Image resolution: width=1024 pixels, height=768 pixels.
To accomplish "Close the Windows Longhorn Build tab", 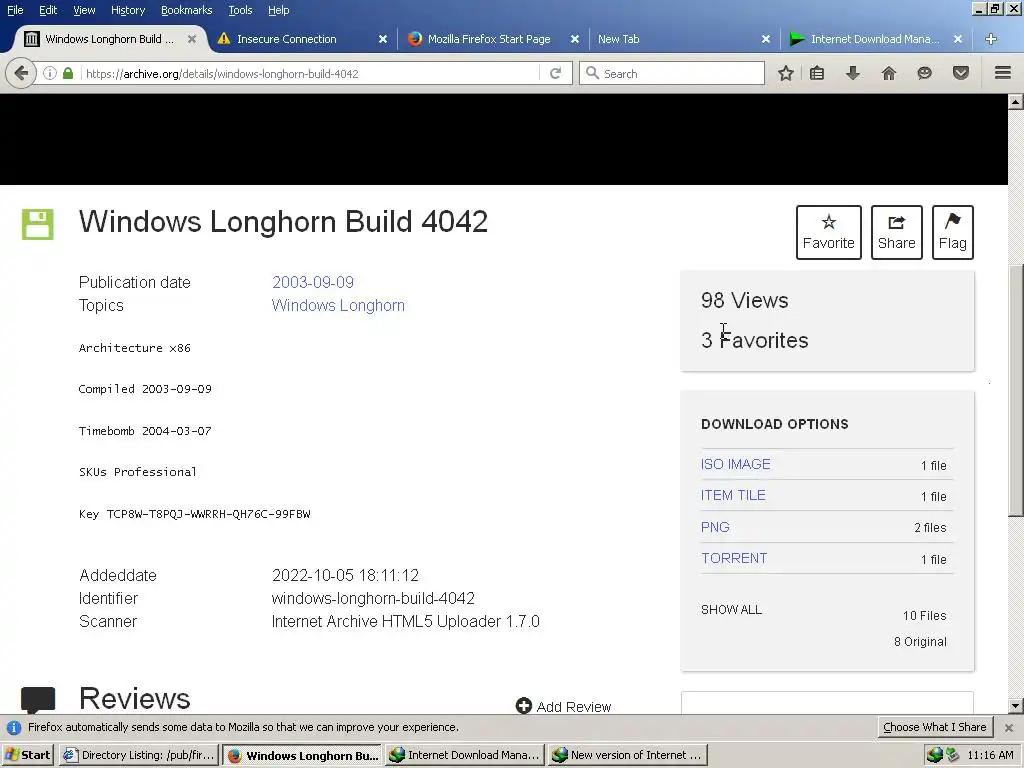I will (192, 39).
